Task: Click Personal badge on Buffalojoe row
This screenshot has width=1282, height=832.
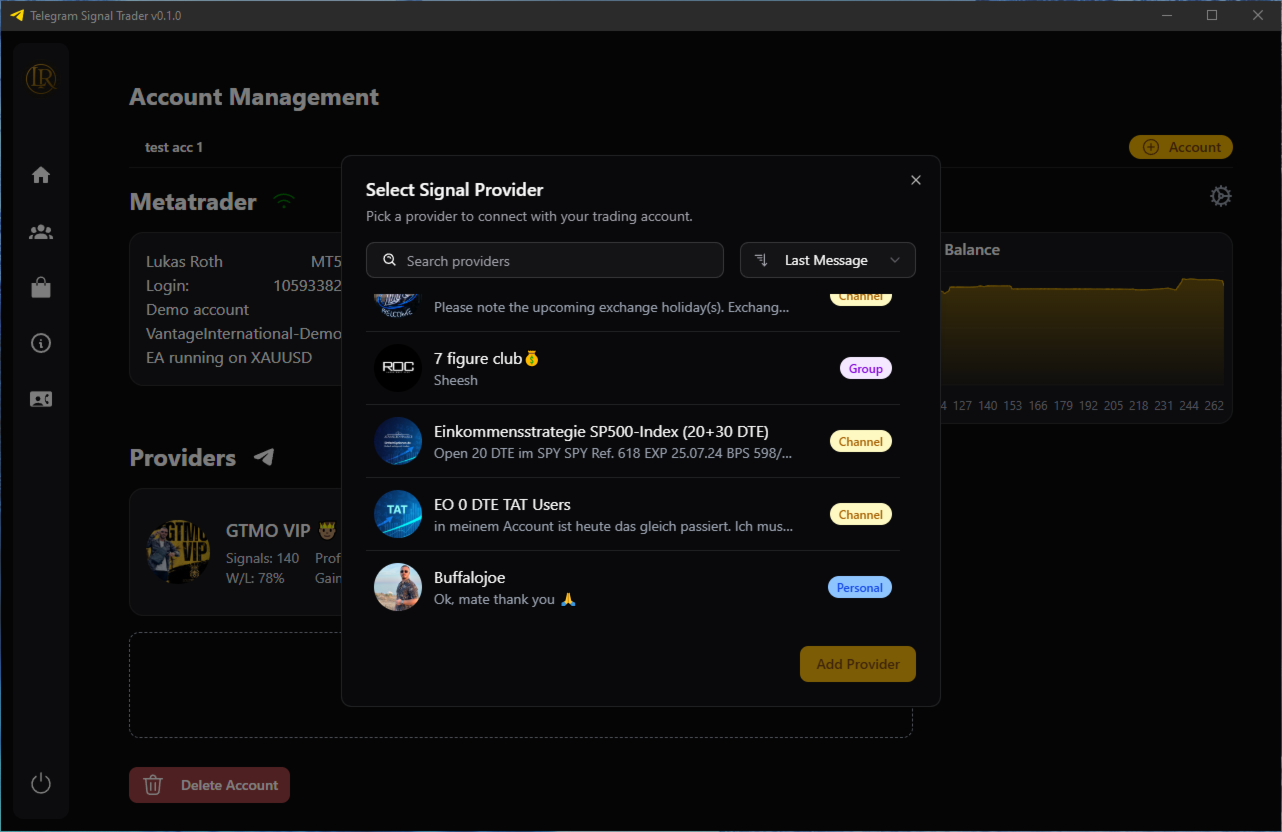Action: [x=860, y=587]
